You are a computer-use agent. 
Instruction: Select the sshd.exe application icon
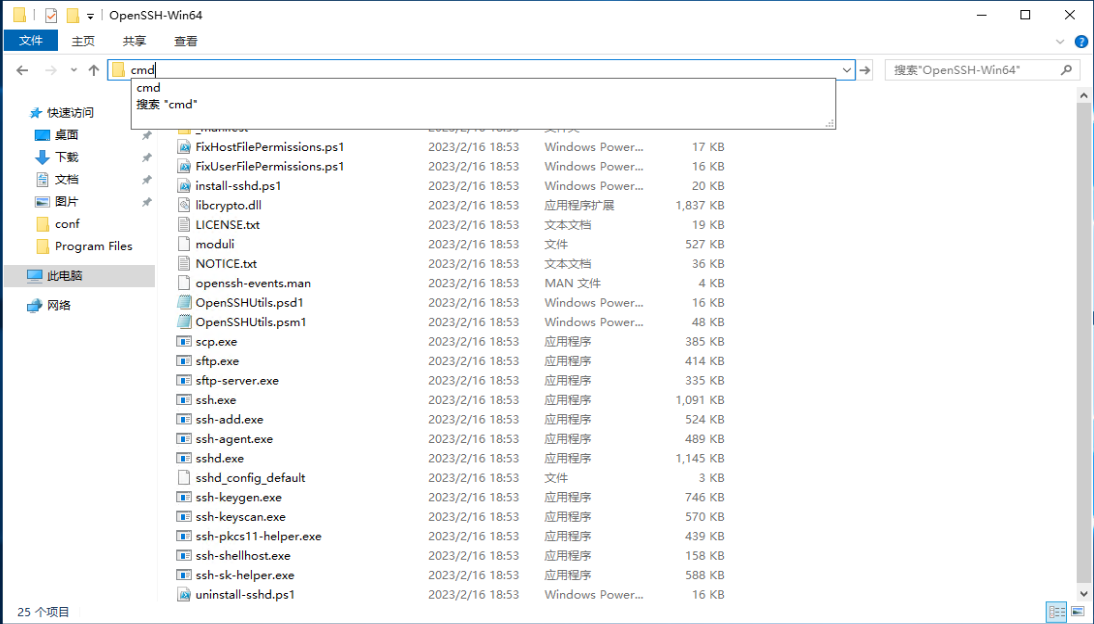pyautogui.click(x=183, y=459)
